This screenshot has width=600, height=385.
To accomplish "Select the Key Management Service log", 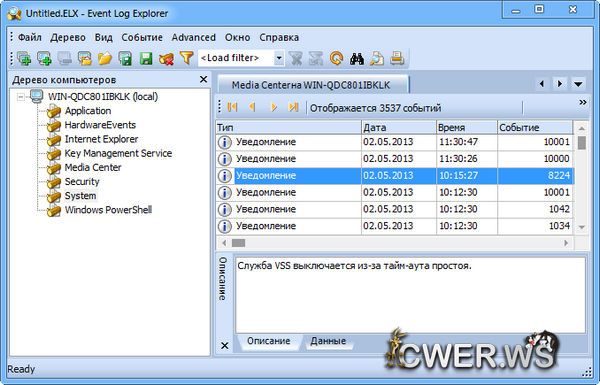I will coord(118,153).
